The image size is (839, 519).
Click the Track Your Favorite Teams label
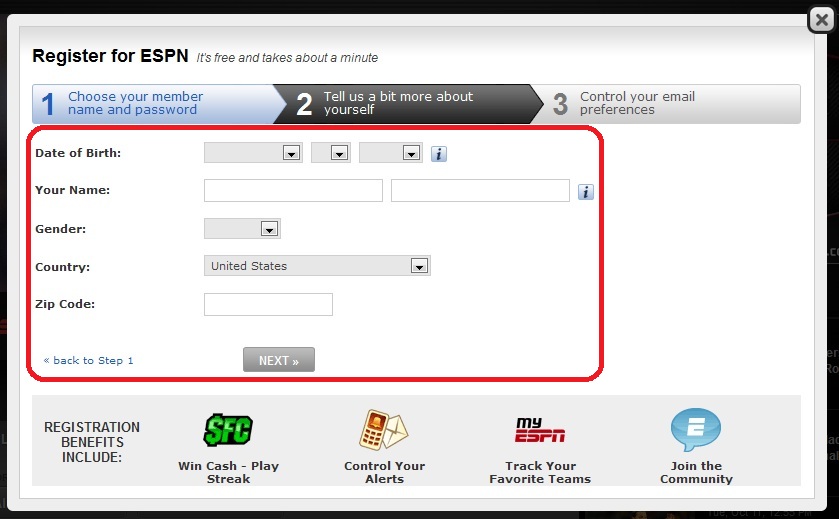(x=540, y=472)
